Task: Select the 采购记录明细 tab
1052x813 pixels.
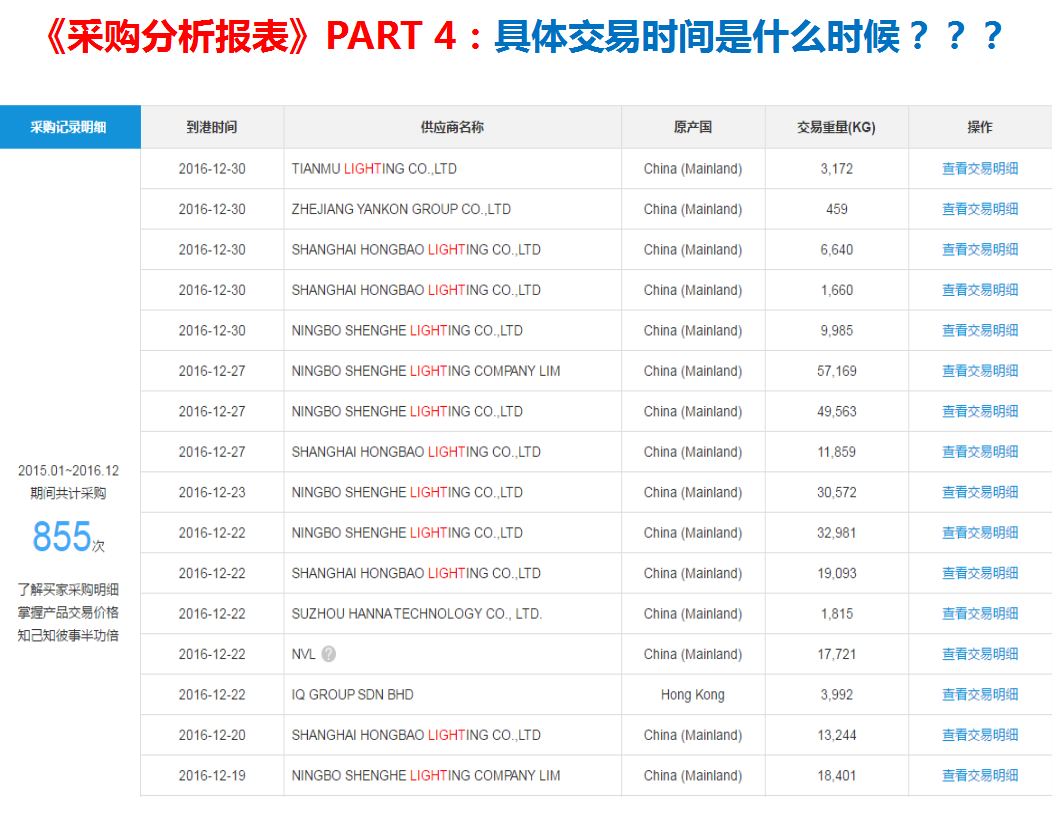Action: tap(69, 127)
